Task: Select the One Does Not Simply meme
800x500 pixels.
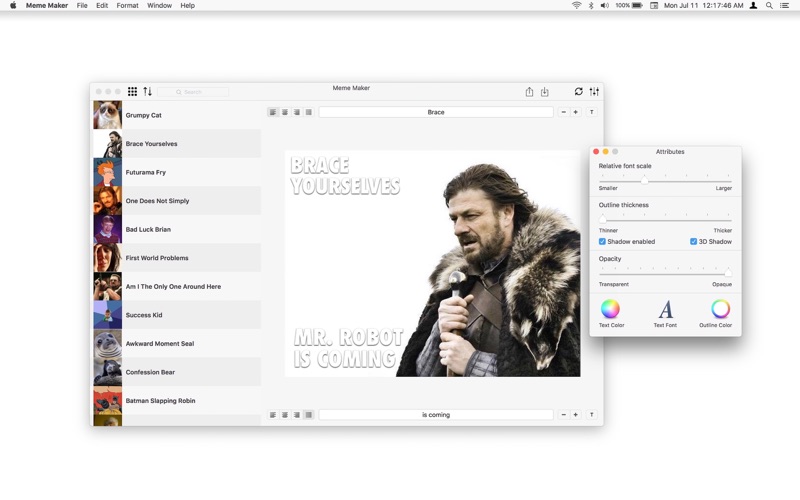Action: pyautogui.click(x=177, y=201)
